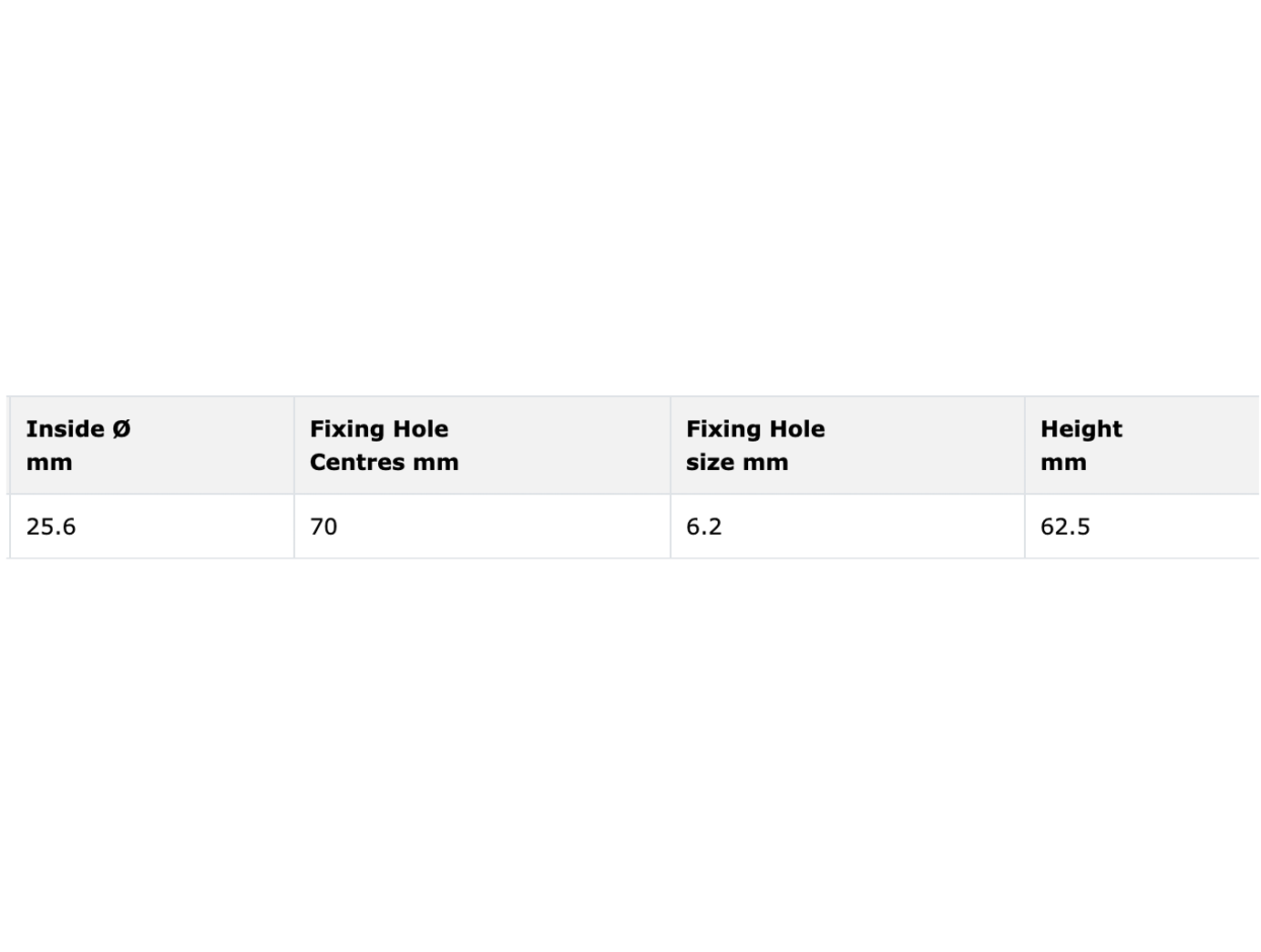Click the Ø diameter symbol in header
The image size is (1261, 952).
tap(121, 429)
